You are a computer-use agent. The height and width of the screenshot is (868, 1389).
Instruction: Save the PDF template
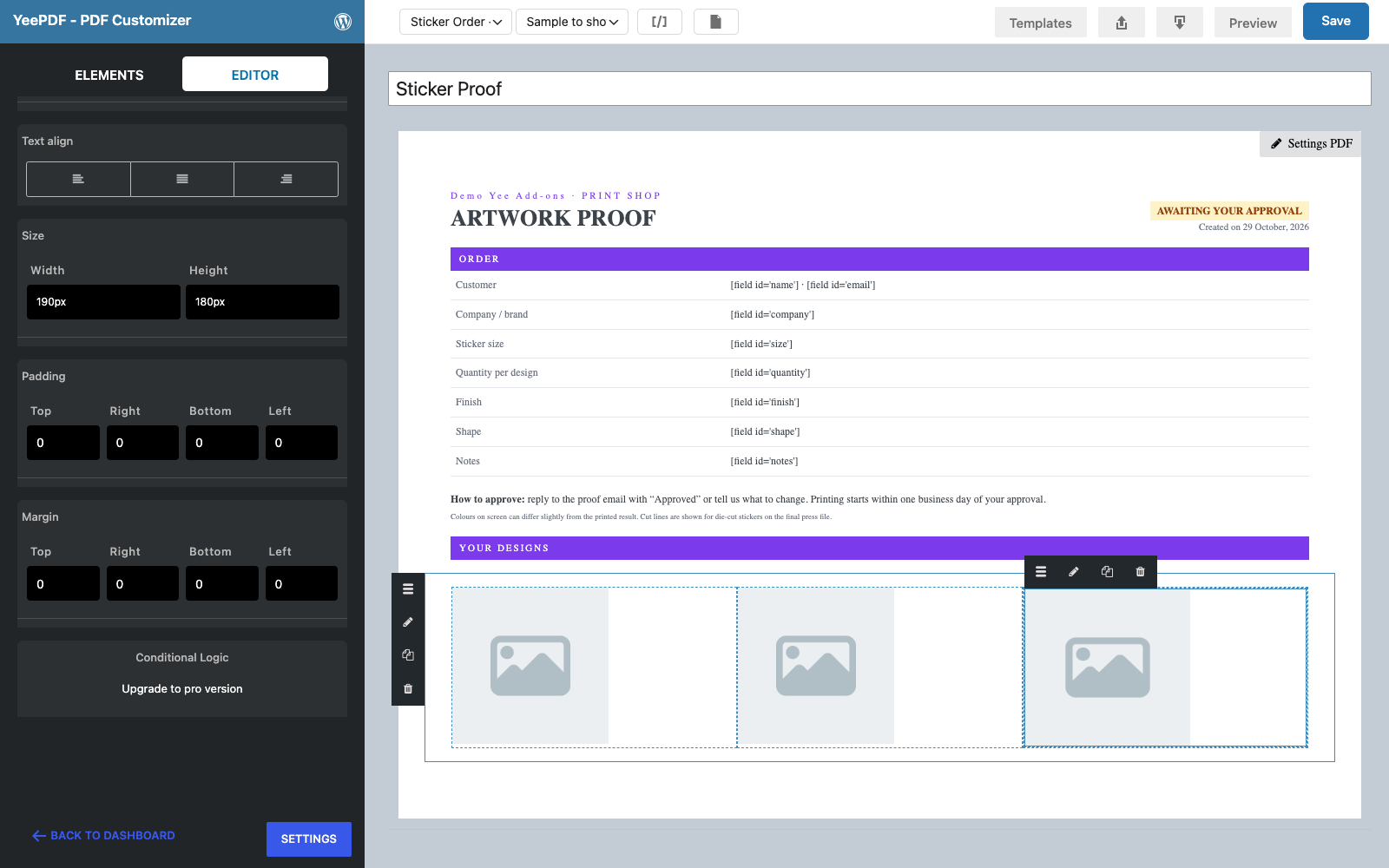coord(1336,22)
